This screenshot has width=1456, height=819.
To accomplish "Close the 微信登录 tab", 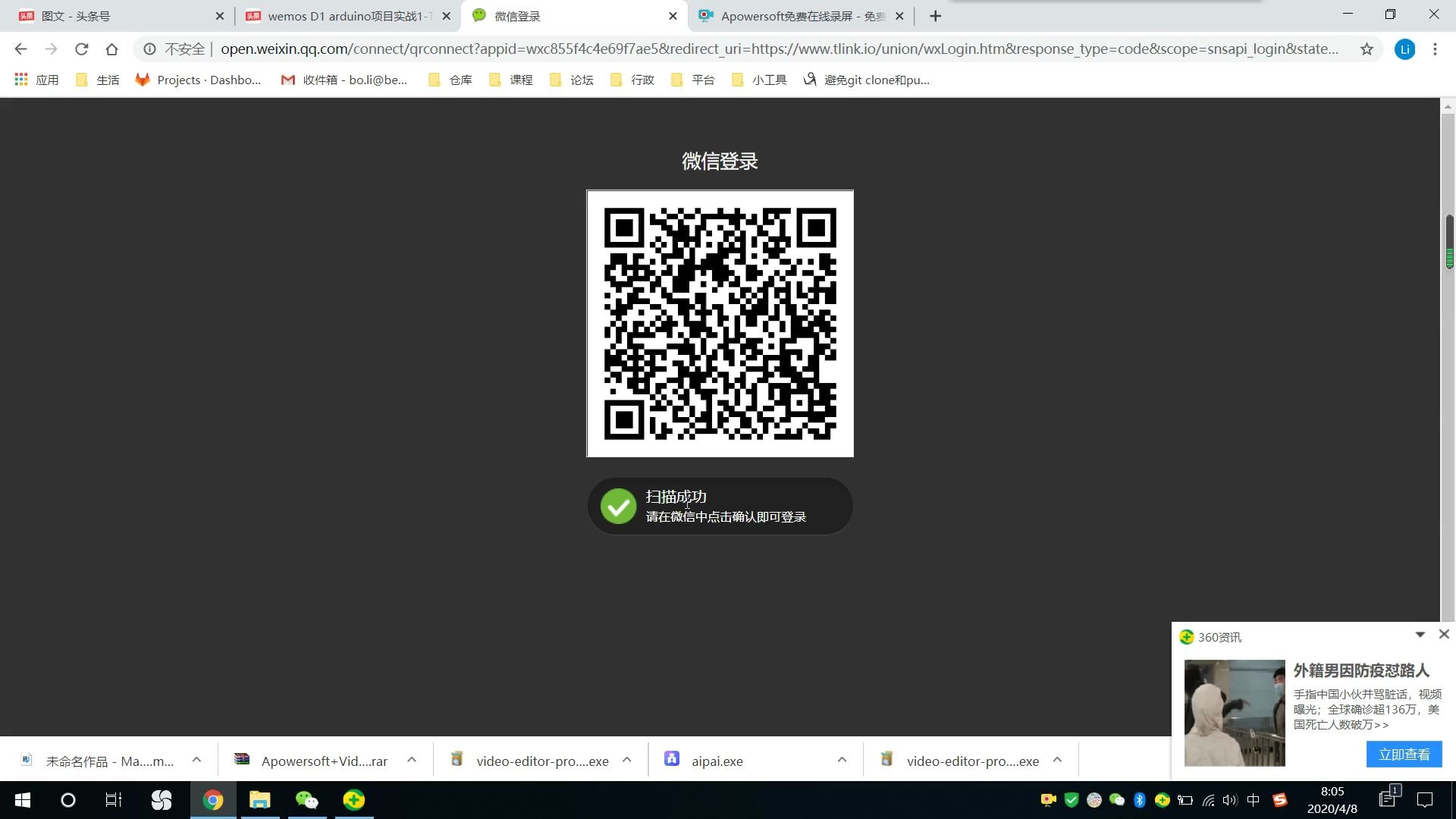I will pos(673,16).
